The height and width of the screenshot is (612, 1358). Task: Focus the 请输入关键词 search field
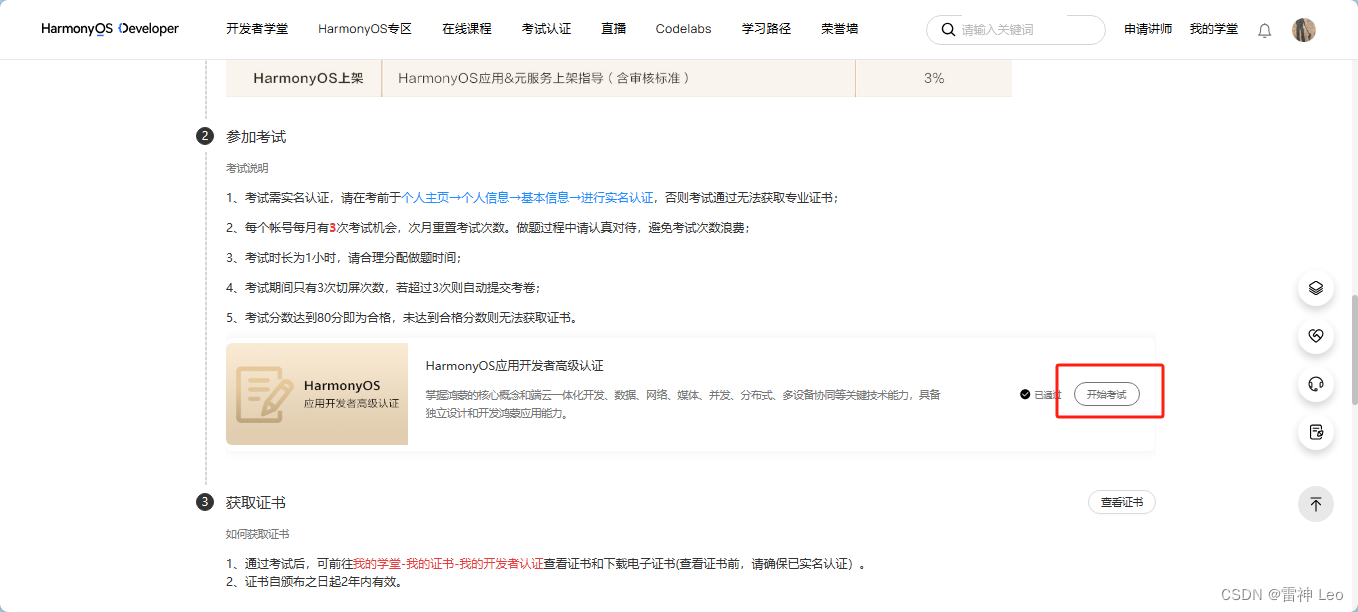[x=1016, y=30]
